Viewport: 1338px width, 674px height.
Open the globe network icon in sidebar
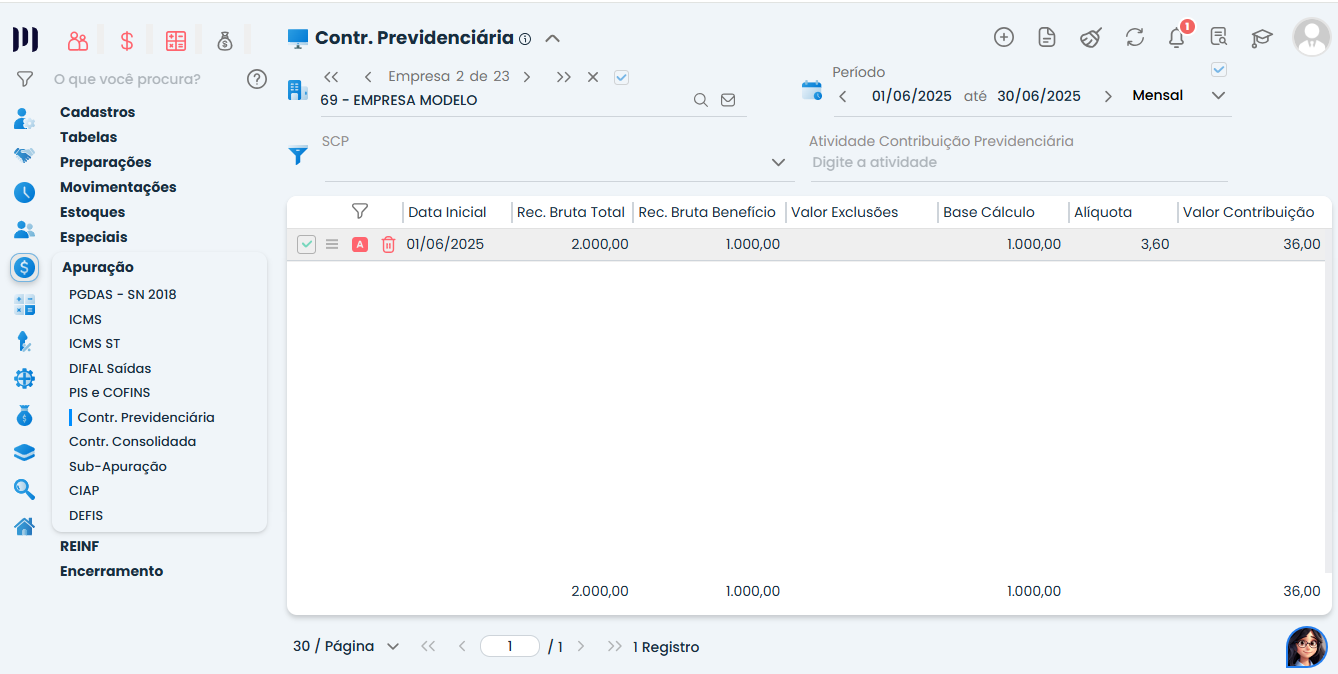[x=24, y=378]
